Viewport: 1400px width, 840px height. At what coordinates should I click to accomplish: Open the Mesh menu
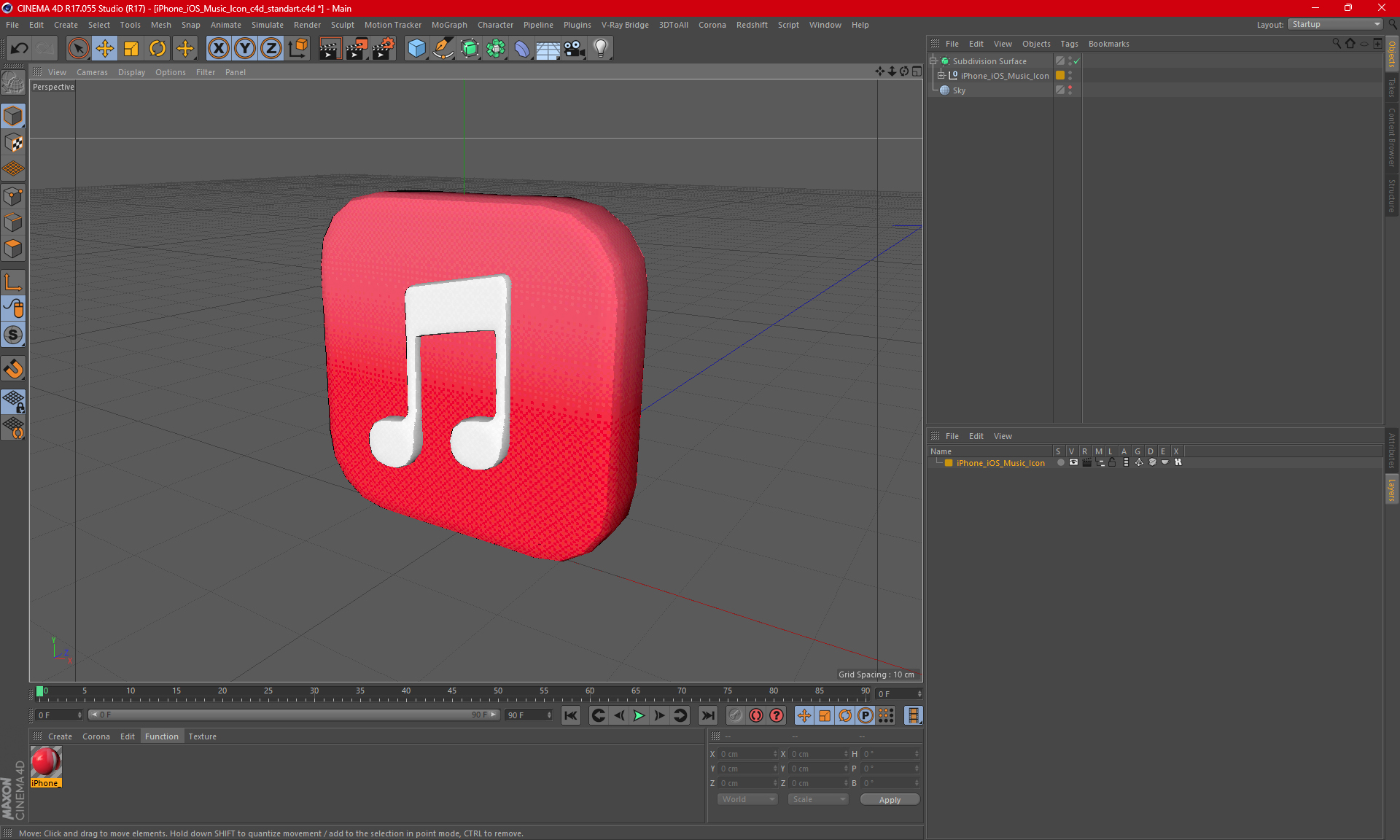[160, 25]
